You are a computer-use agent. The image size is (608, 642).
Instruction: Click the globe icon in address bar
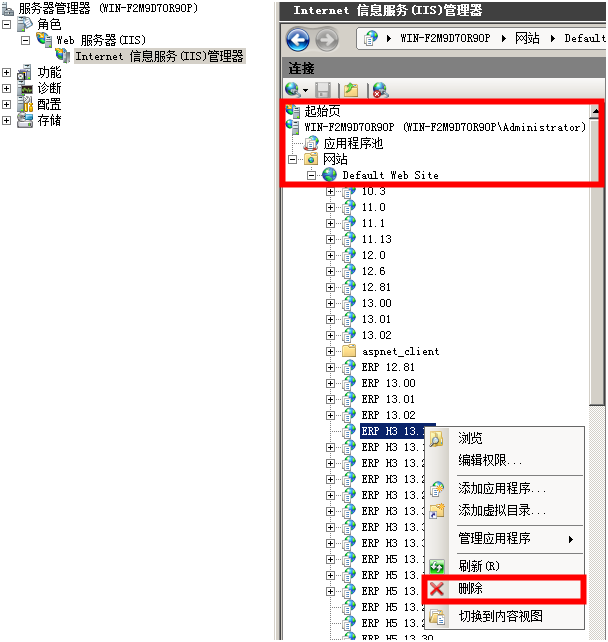pyautogui.click(x=371, y=38)
